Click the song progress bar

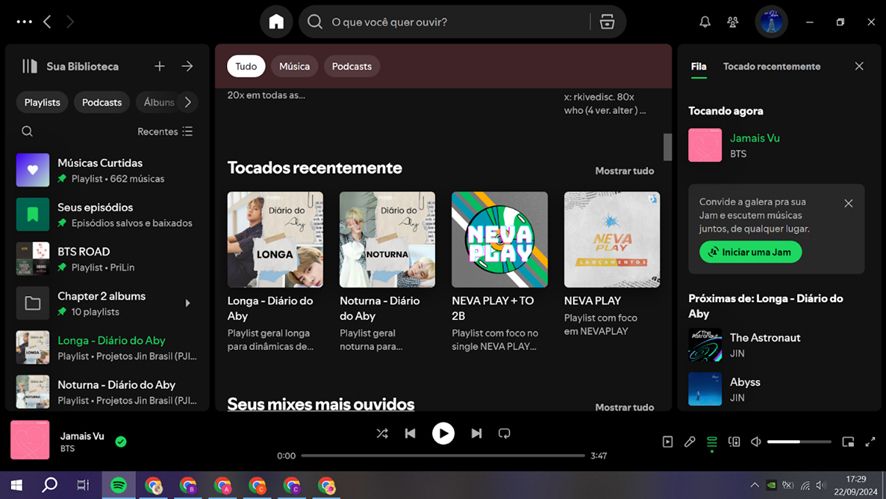coord(443,455)
